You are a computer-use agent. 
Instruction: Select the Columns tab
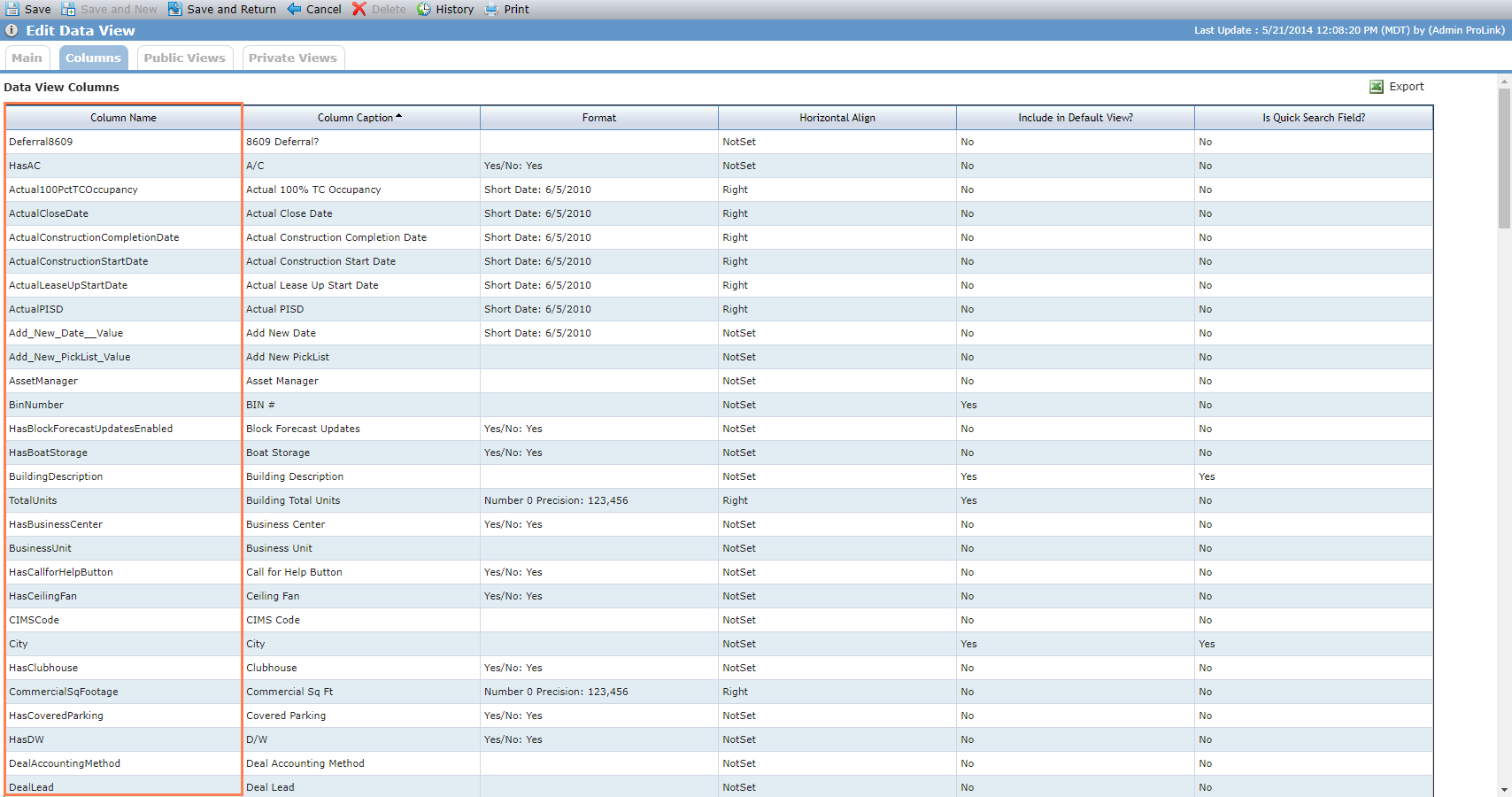(x=93, y=58)
